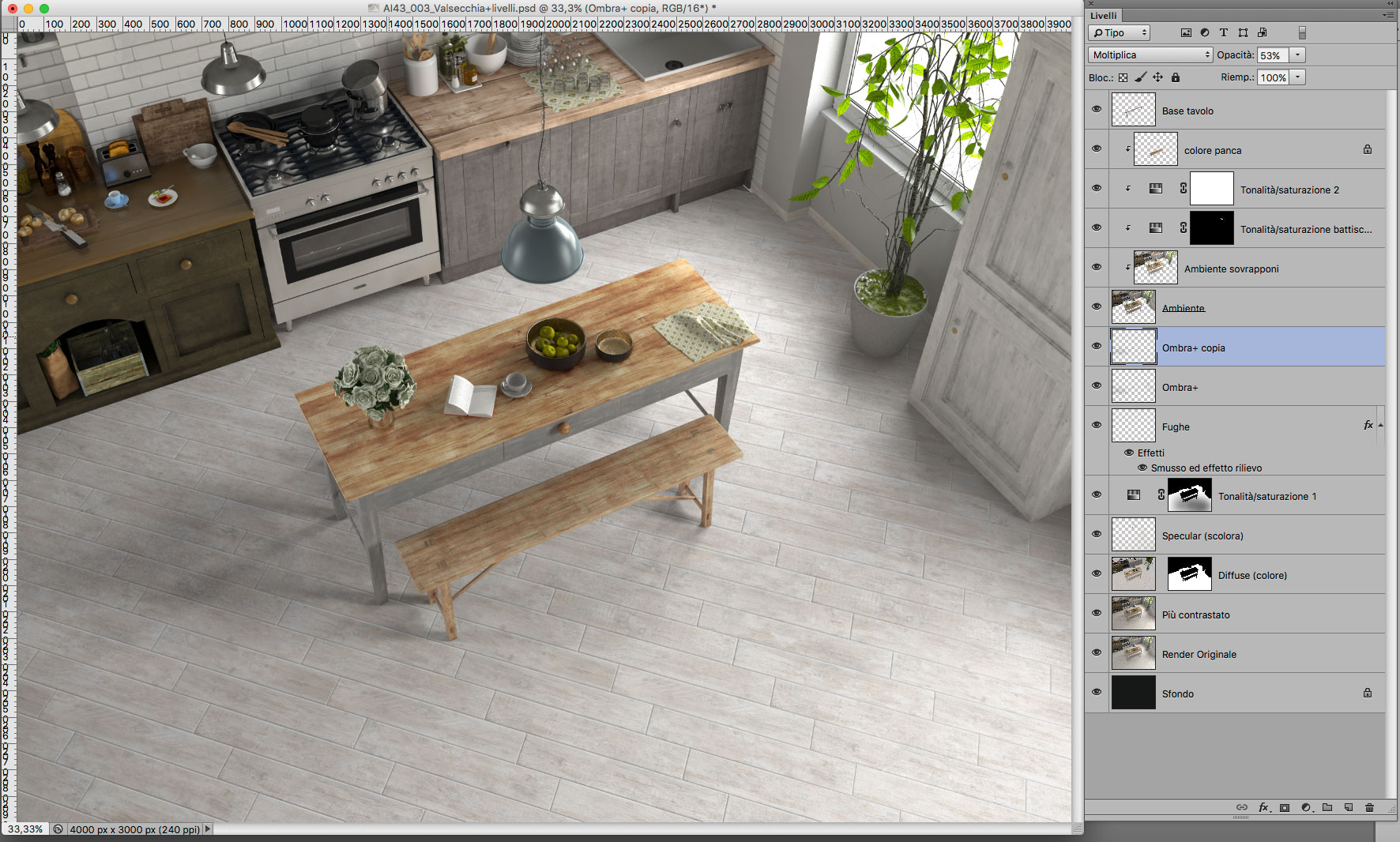
Task: Lock layer position with move icon
Action: click(1157, 77)
